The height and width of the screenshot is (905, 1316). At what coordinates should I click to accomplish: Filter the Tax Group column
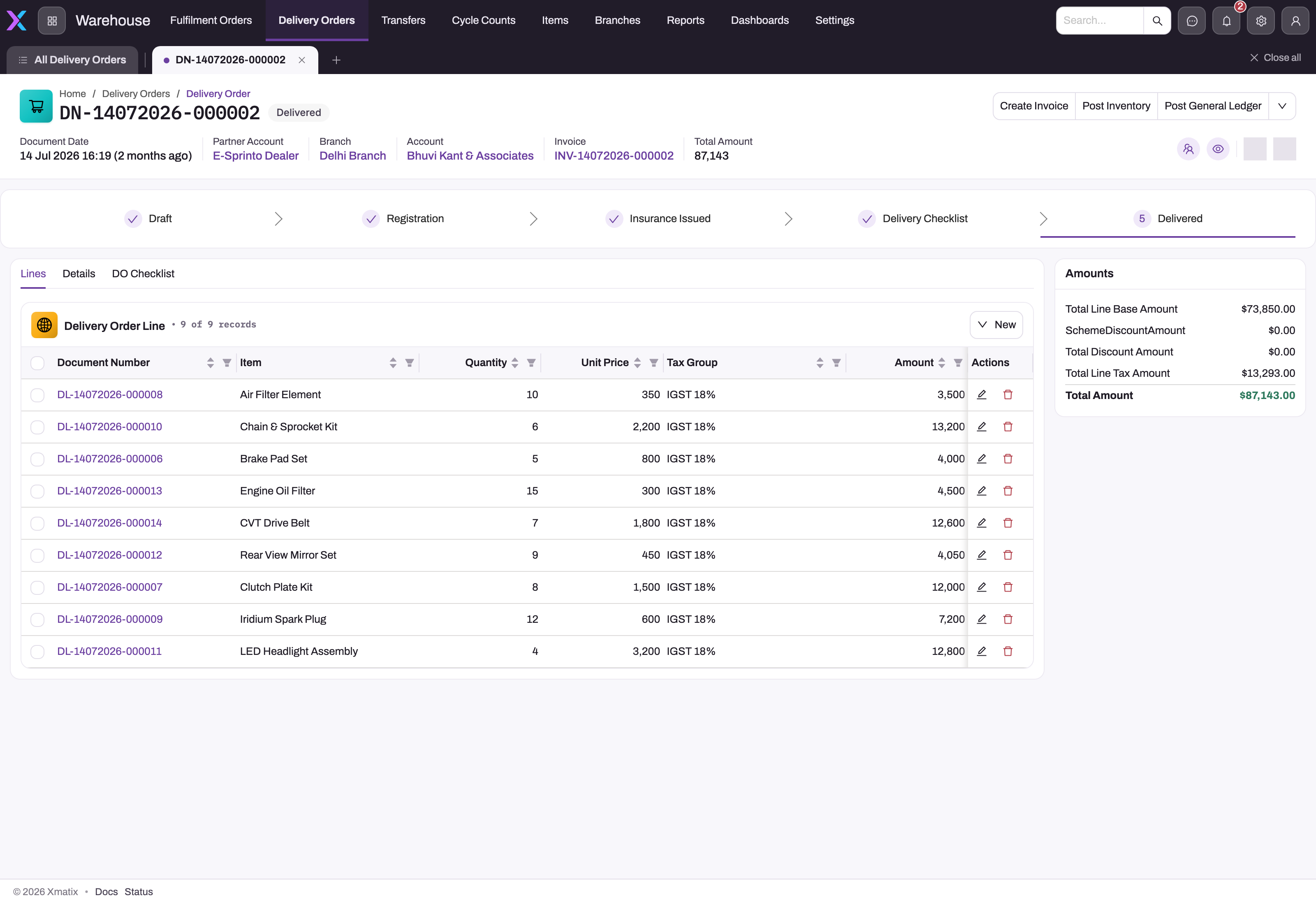tap(836, 363)
